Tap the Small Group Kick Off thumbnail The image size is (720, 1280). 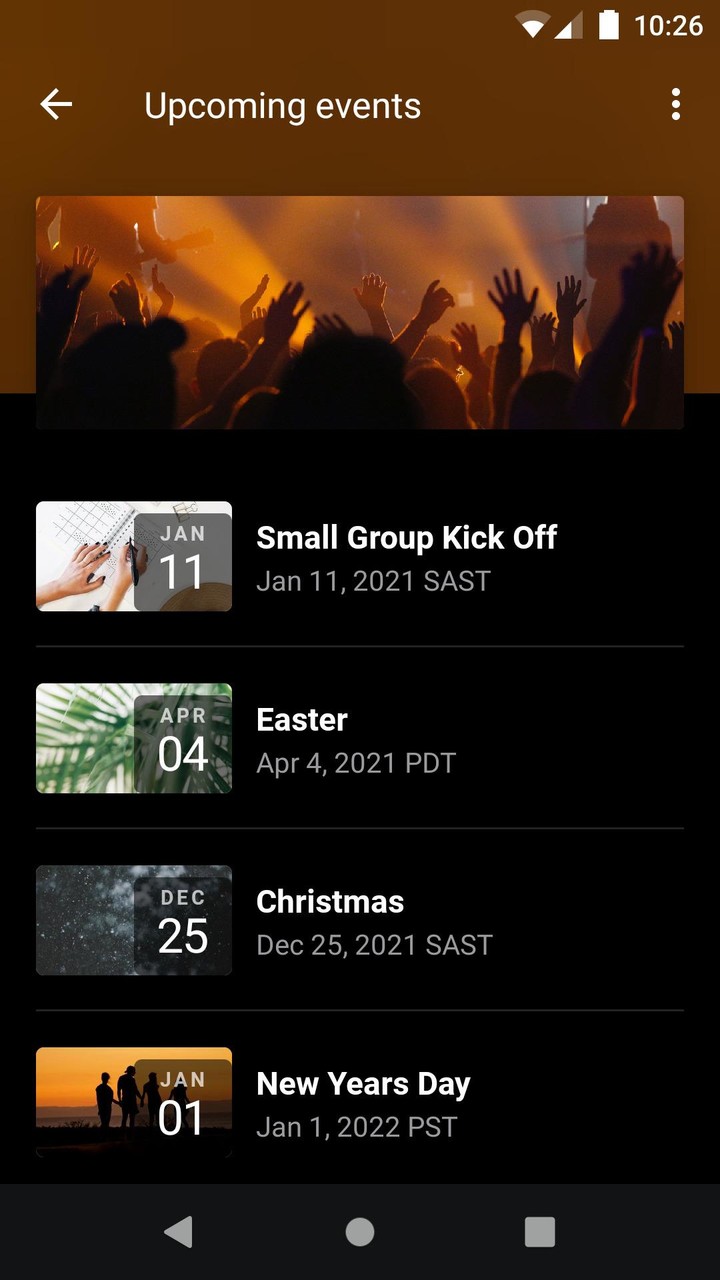(134, 556)
